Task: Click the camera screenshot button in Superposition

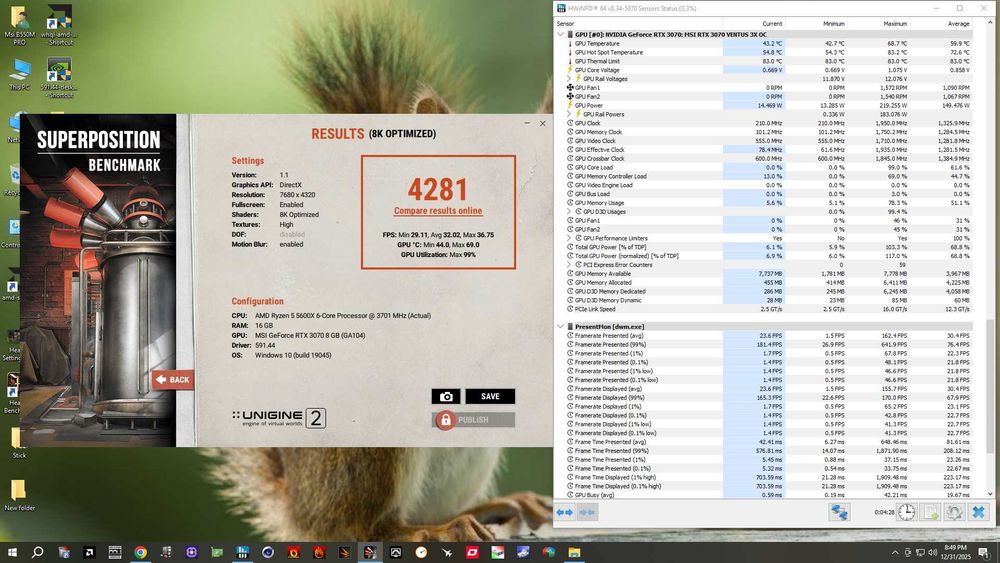Action: point(446,397)
